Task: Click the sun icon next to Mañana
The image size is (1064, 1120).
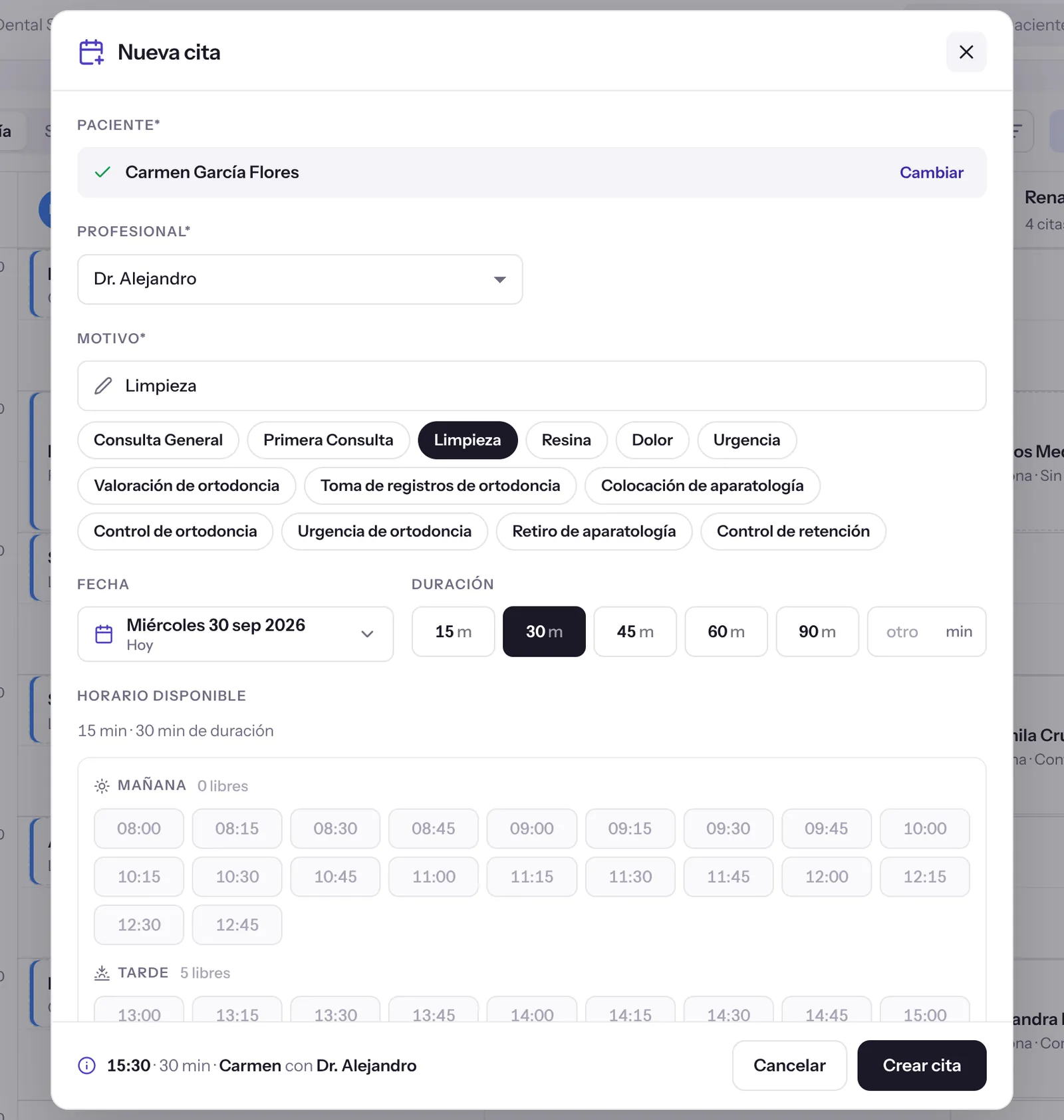Action: (102, 786)
